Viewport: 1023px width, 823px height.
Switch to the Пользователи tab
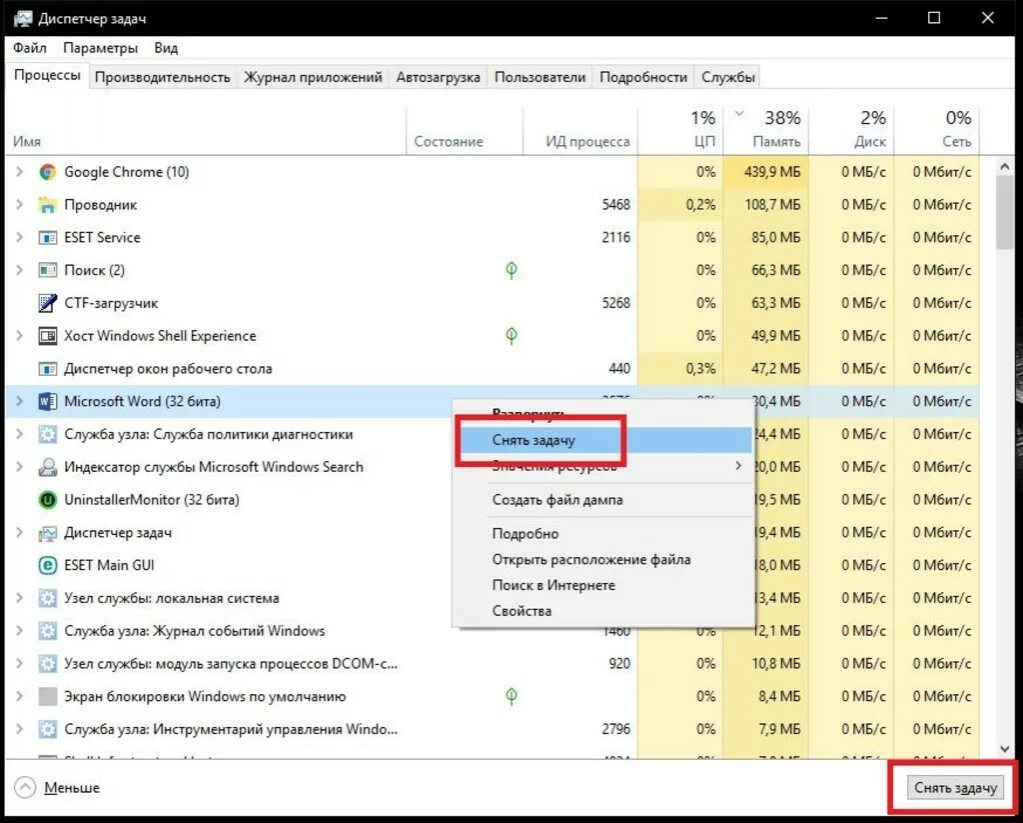(x=540, y=77)
